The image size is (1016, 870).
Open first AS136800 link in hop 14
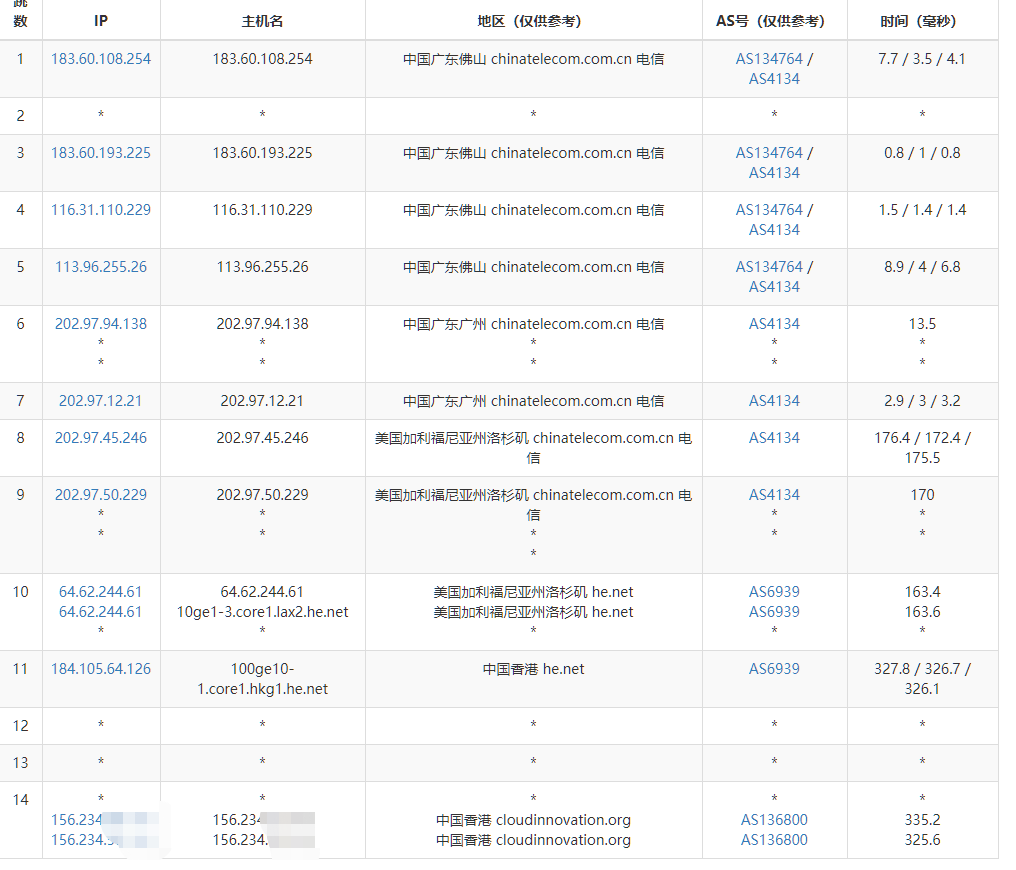coord(774,820)
